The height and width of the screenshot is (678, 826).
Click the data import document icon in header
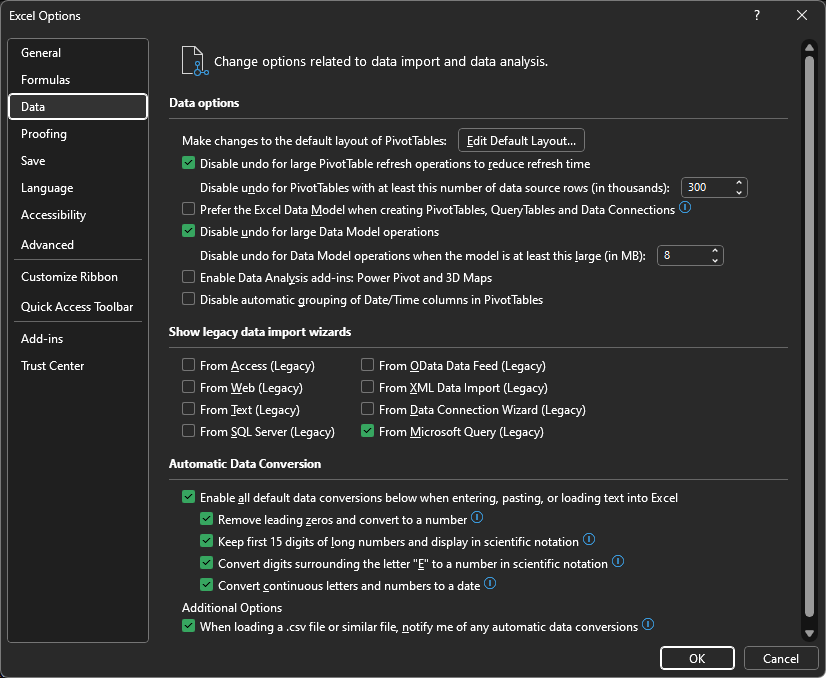(x=195, y=61)
